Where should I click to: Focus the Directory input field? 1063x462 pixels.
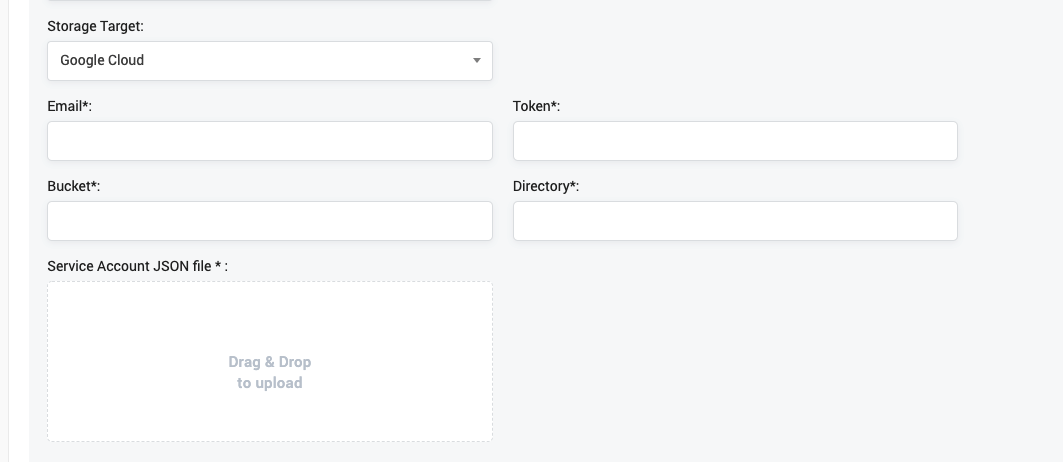(735, 221)
